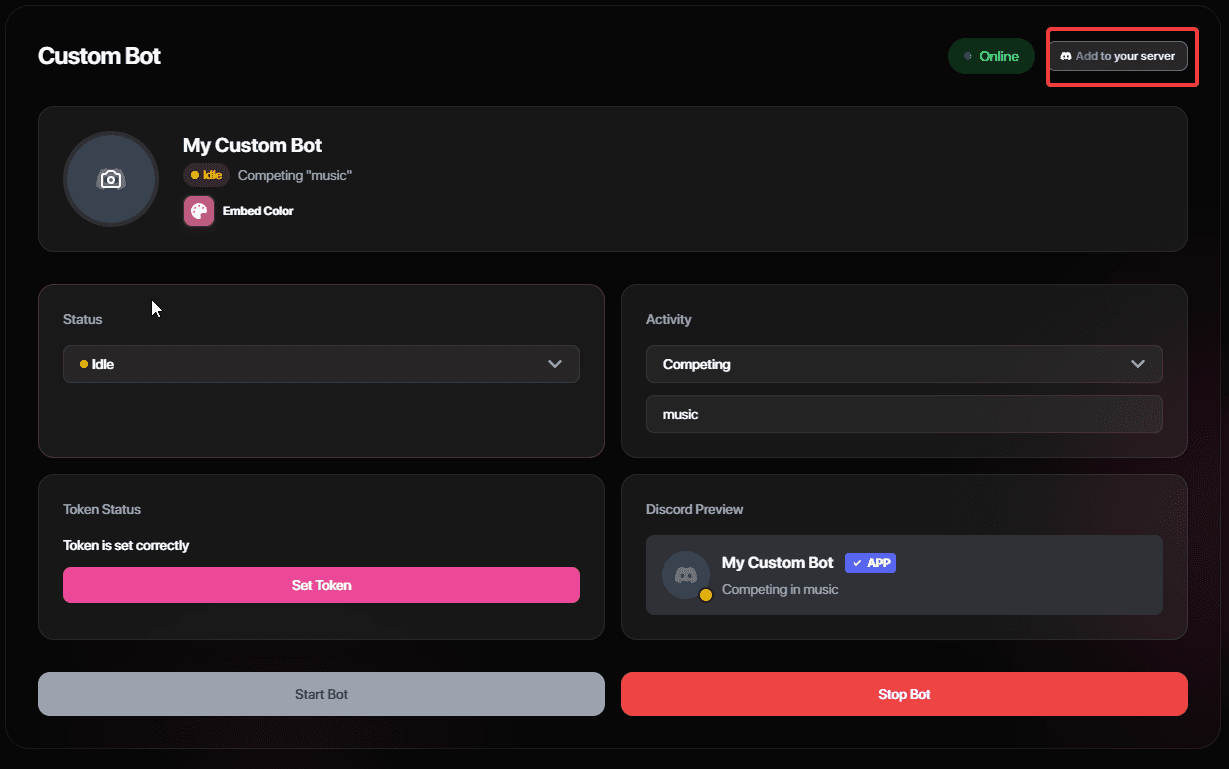Click the Discord logo avatar in preview

(x=686, y=575)
